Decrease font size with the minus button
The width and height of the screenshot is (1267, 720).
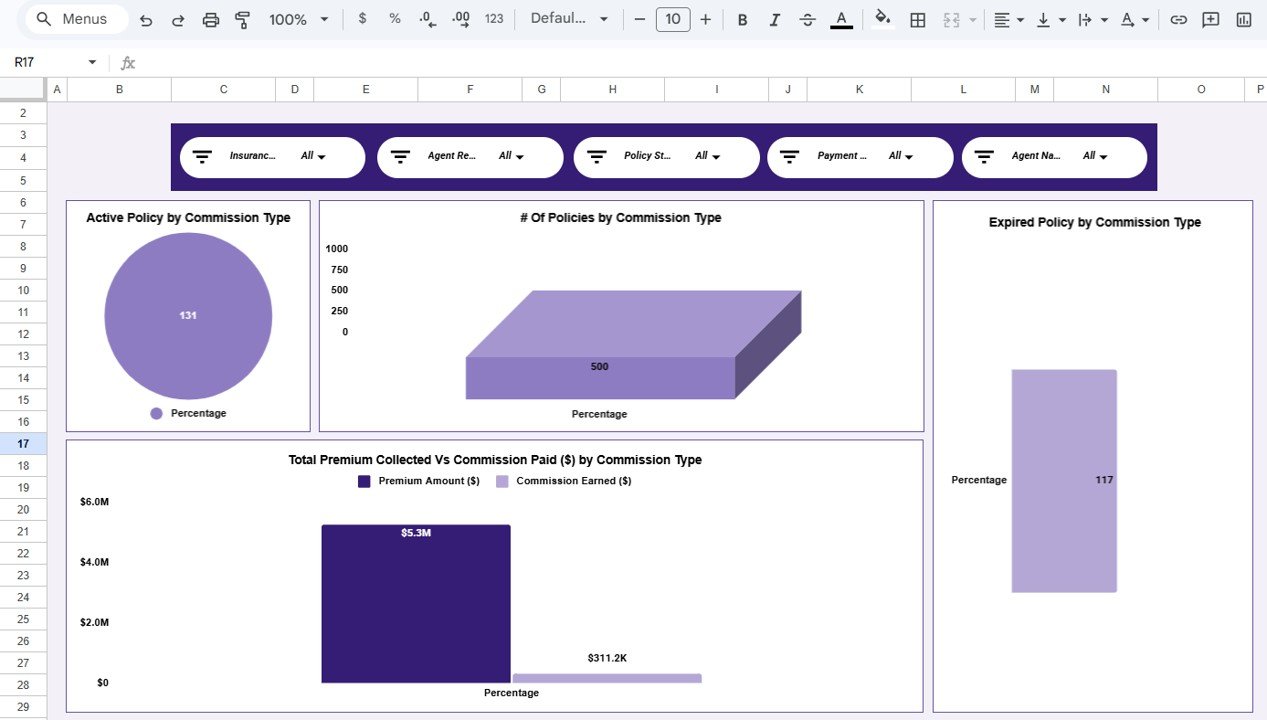[x=639, y=18]
